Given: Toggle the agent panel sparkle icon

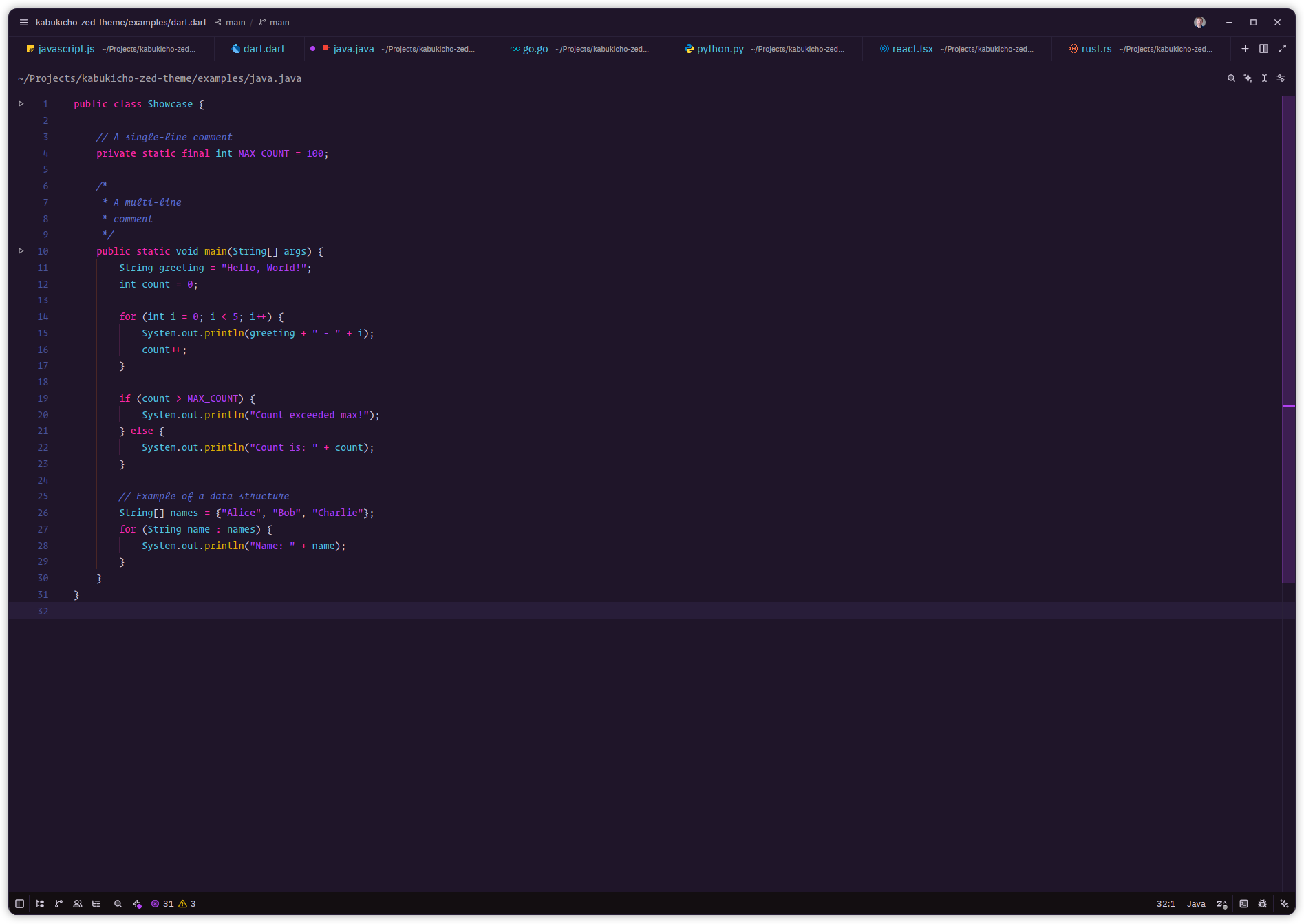Looking at the screenshot, I should click(1284, 904).
